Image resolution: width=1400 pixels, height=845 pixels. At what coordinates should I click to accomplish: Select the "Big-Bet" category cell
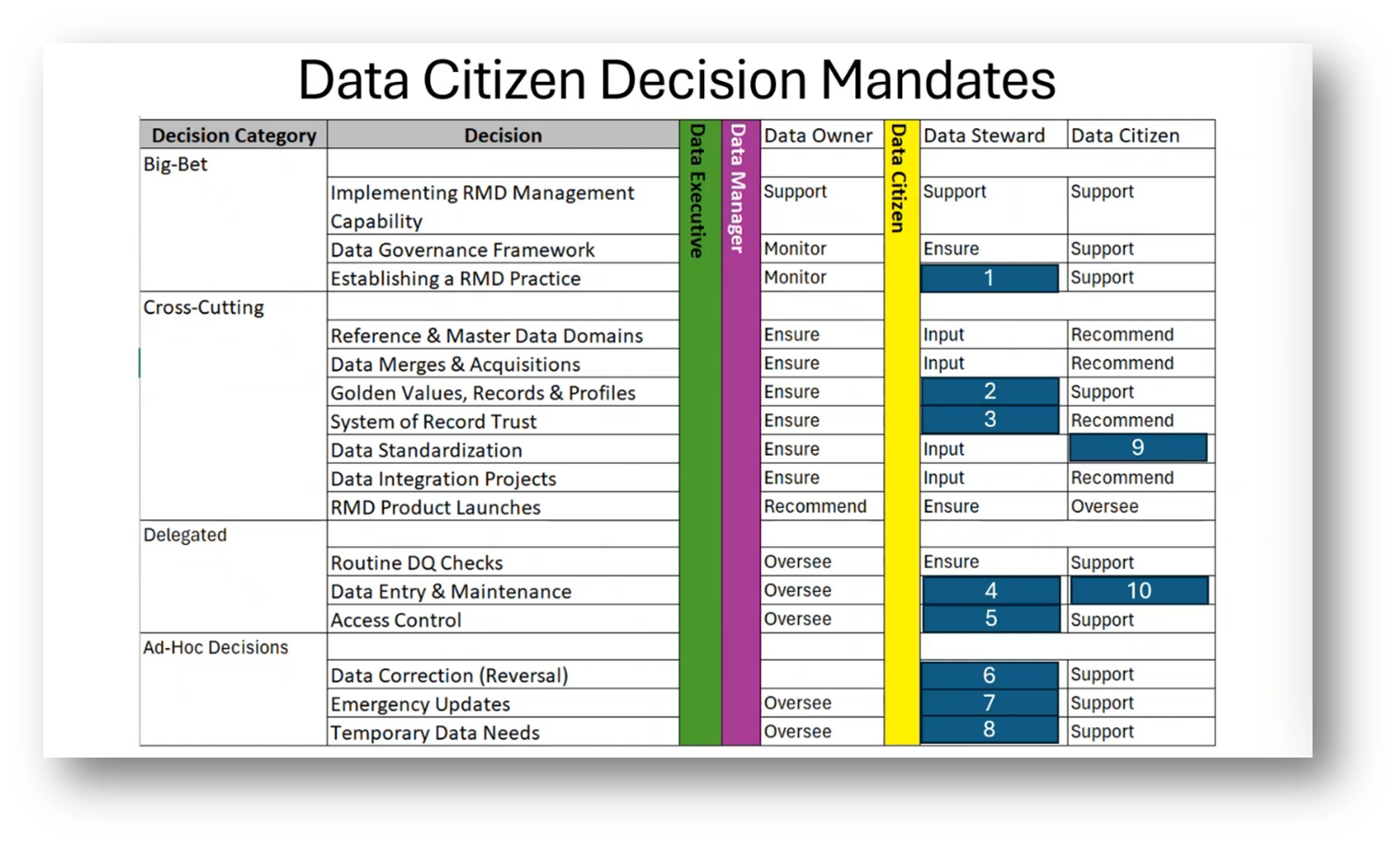click(x=234, y=220)
